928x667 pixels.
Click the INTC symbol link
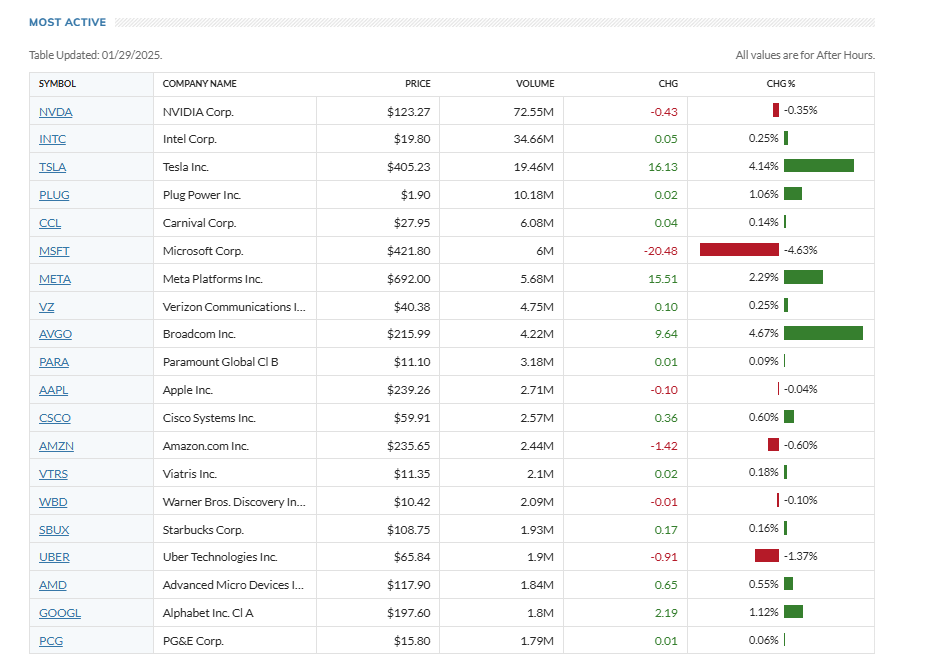[x=52, y=139]
